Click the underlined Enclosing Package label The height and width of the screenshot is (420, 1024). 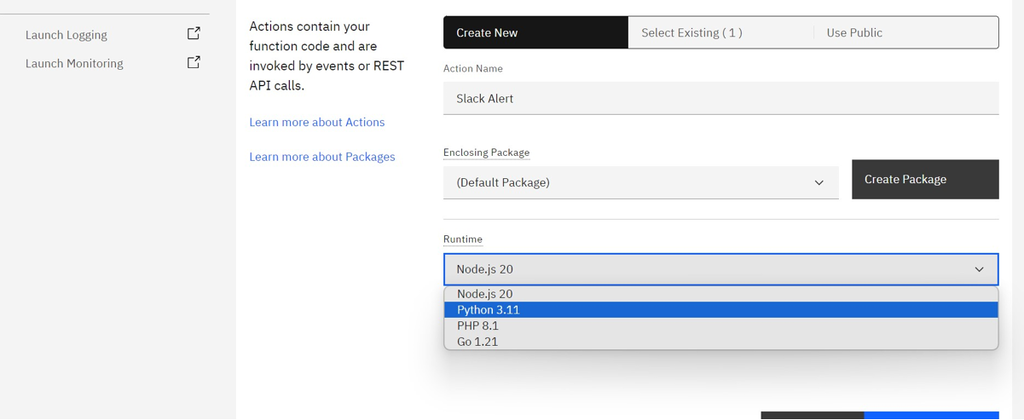tap(486, 152)
